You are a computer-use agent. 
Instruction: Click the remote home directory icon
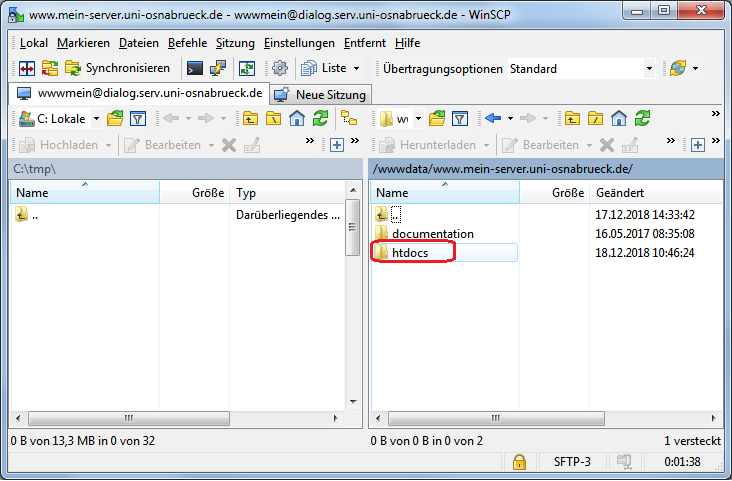tap(619, 118)
